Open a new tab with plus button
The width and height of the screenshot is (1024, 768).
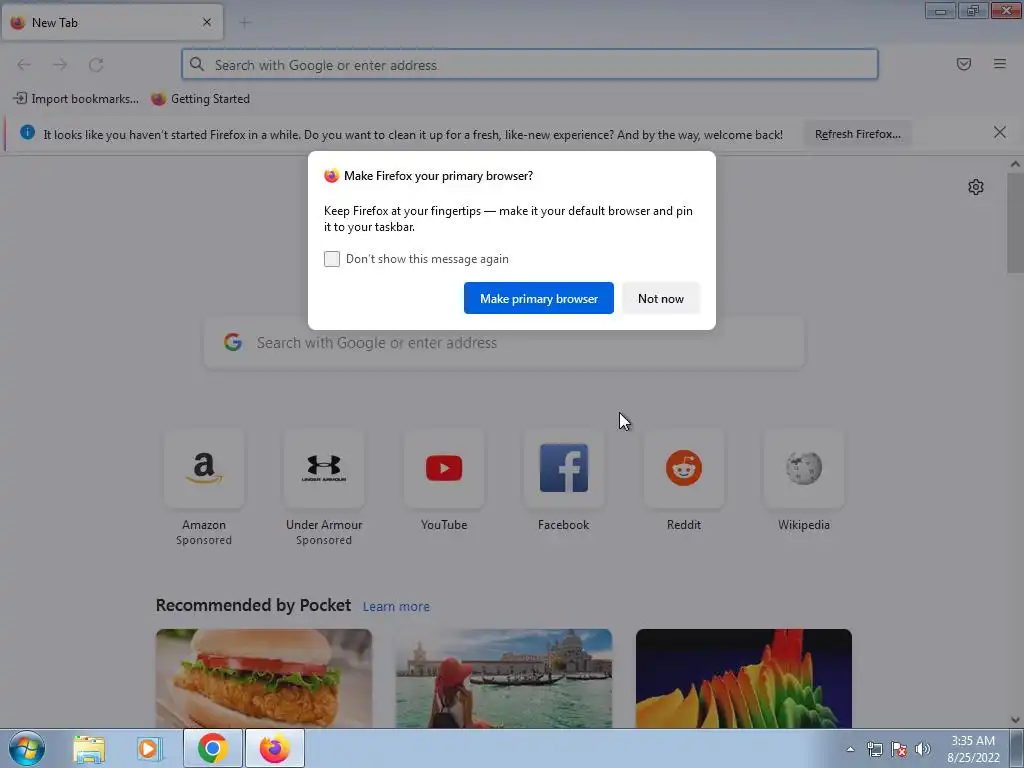(245, 23)
